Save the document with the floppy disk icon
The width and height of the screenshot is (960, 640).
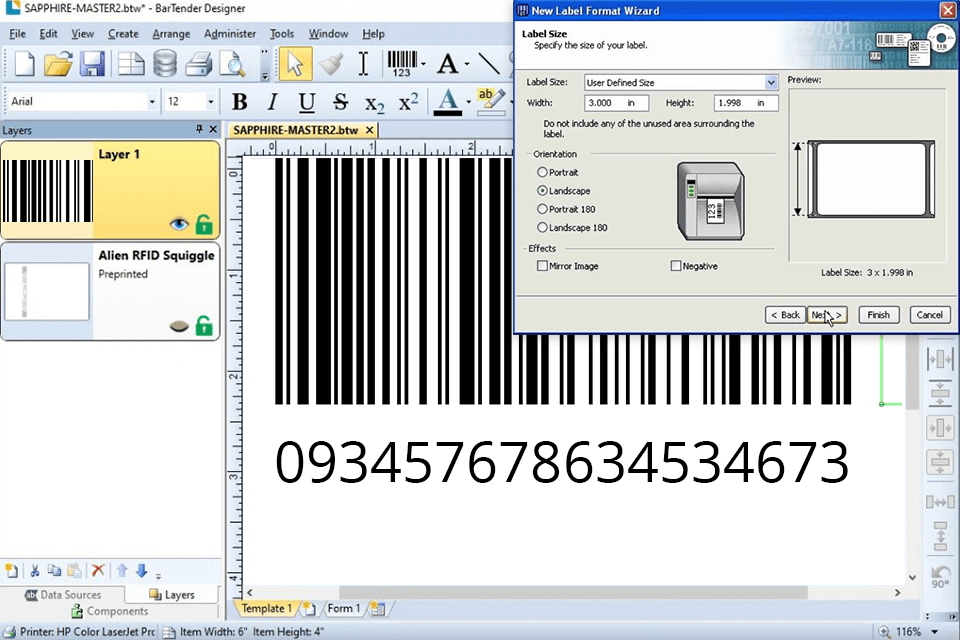[x=92, y=64]
